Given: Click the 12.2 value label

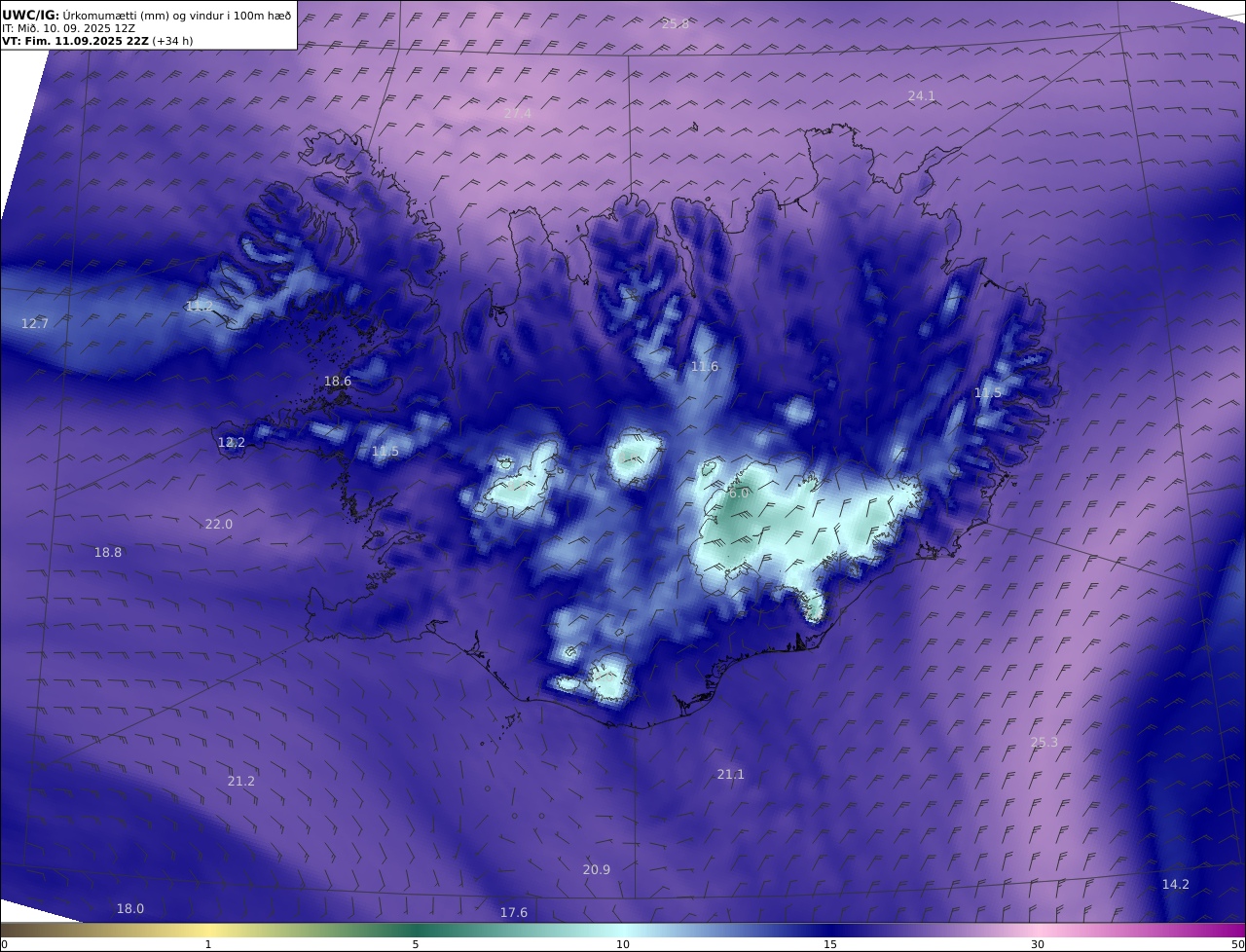Looking at the screenshot, I should tap(231, 442).
